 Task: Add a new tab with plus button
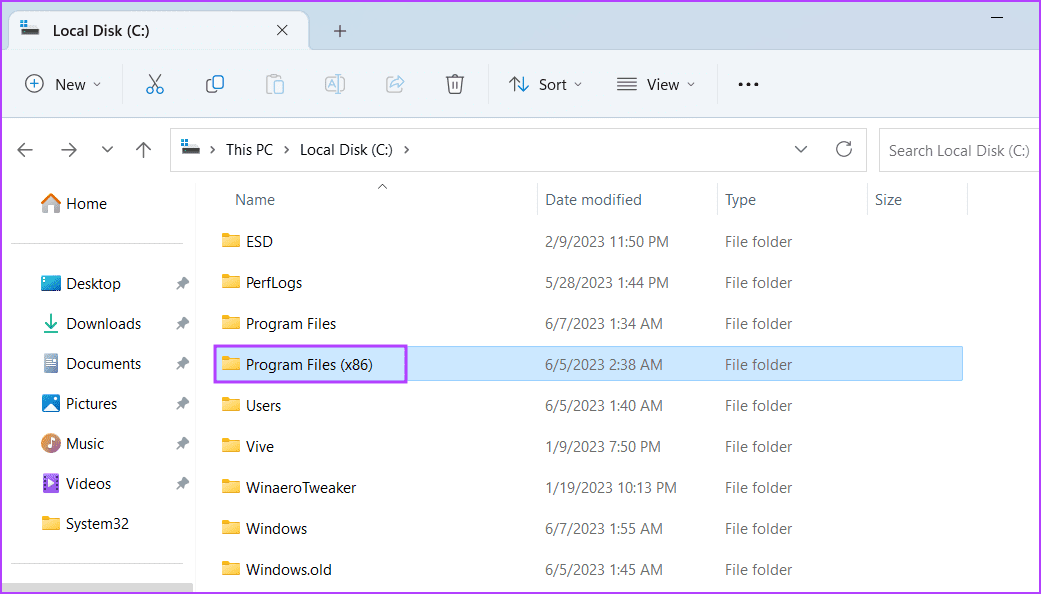(340, 31)
